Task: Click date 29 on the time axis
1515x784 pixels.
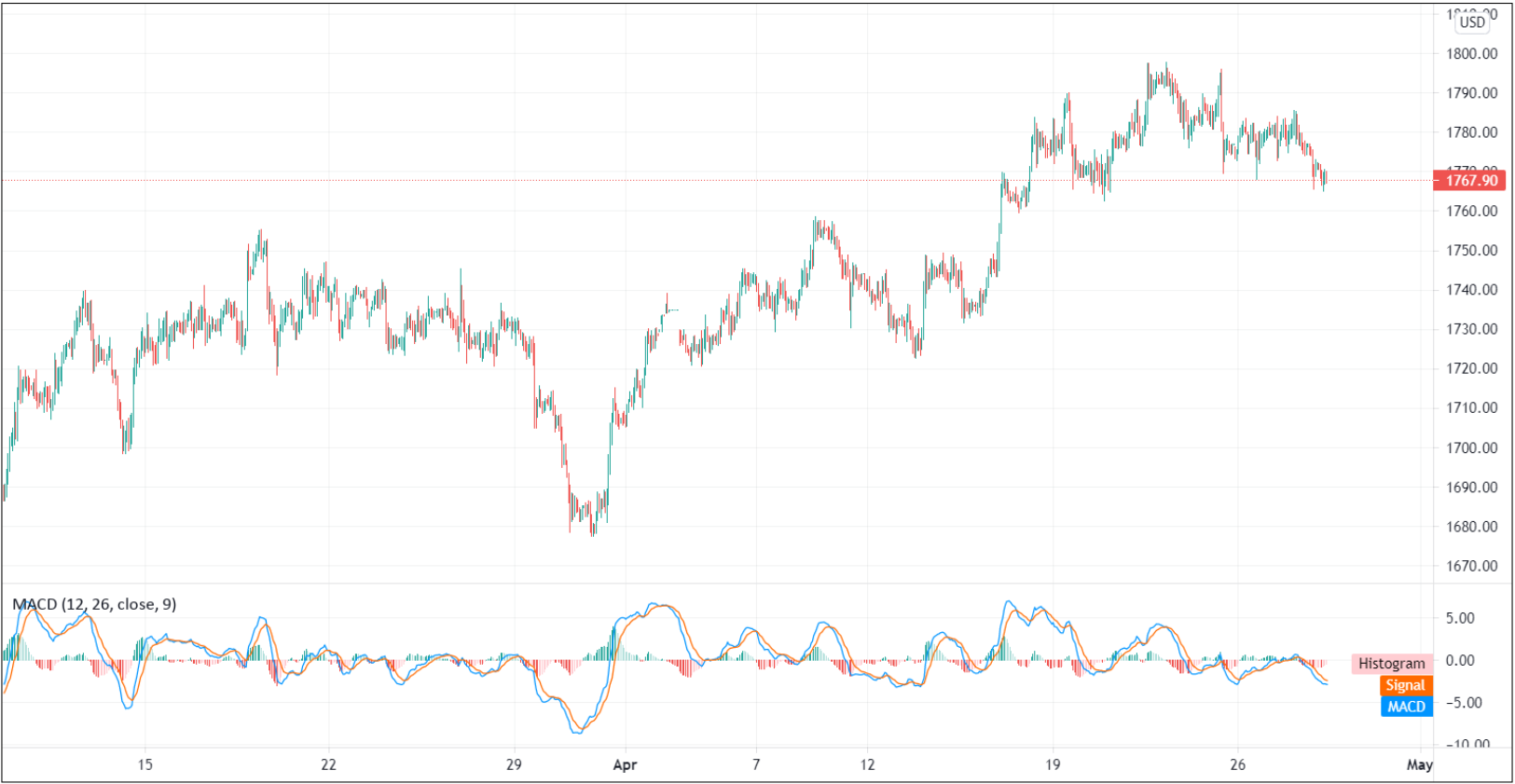Action: click(514, 764)
